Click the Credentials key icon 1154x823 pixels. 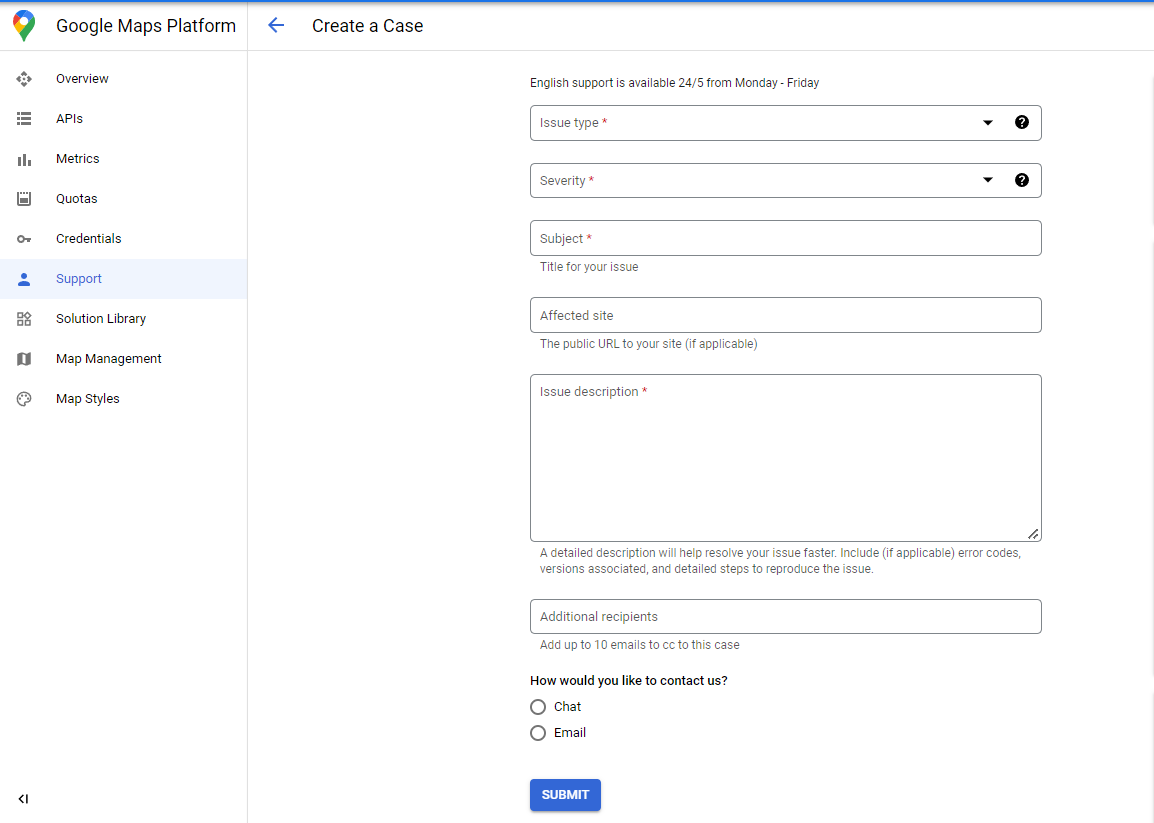[24, 239]
